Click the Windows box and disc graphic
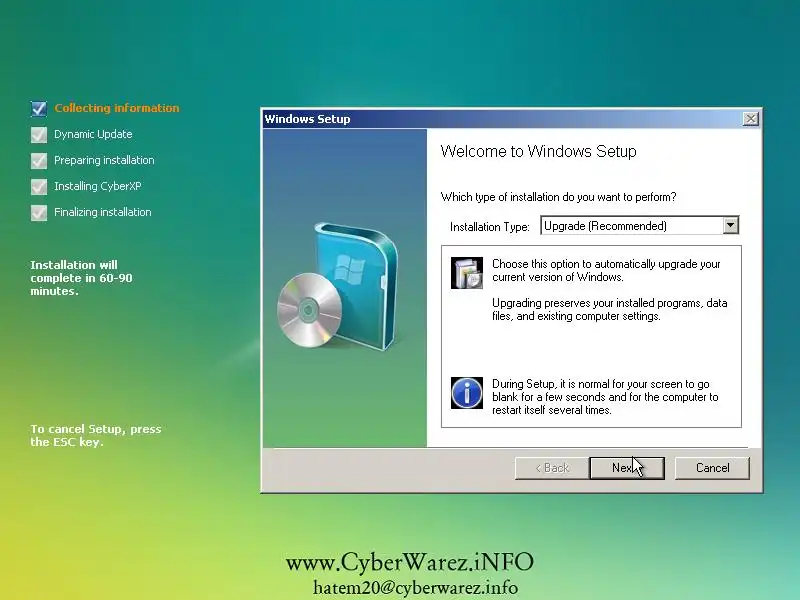Viewport: 800px width, 600px height. (x=338, y=287)
